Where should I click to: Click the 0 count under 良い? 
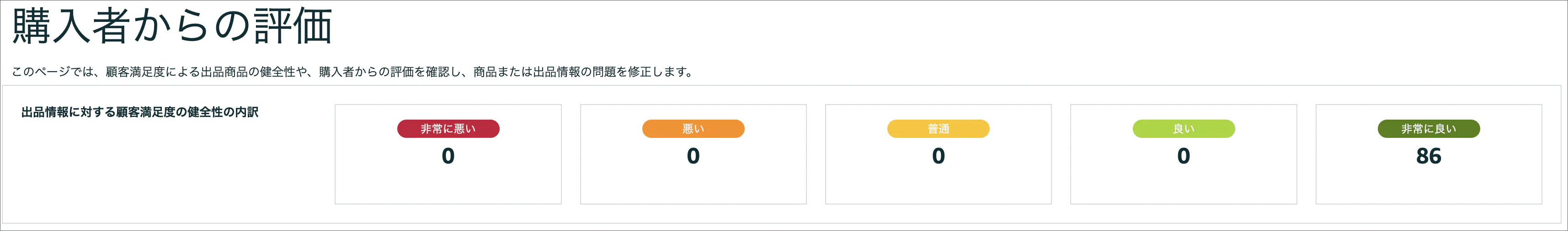coord(1183,156)
